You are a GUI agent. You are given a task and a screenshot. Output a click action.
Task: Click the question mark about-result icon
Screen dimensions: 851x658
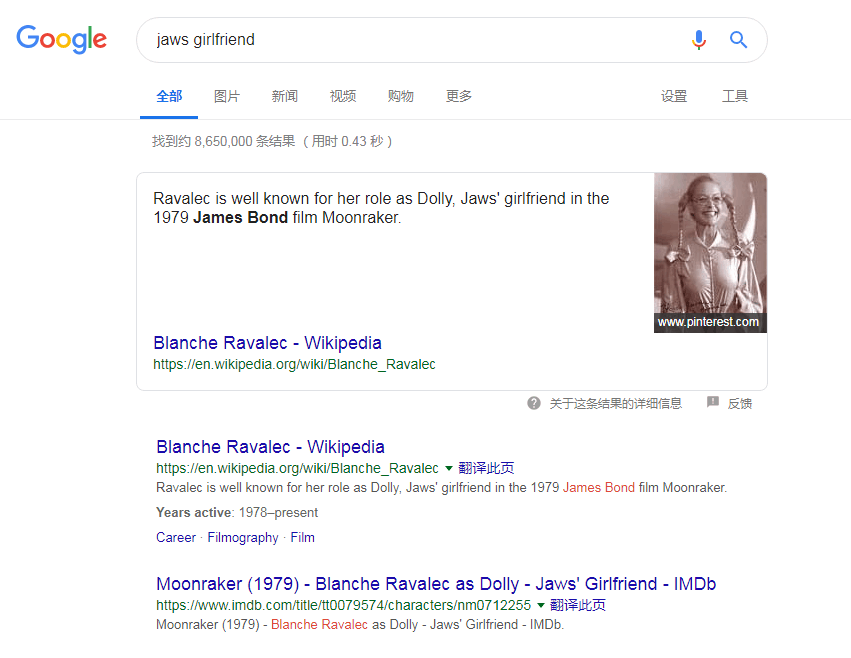point(534,403)
